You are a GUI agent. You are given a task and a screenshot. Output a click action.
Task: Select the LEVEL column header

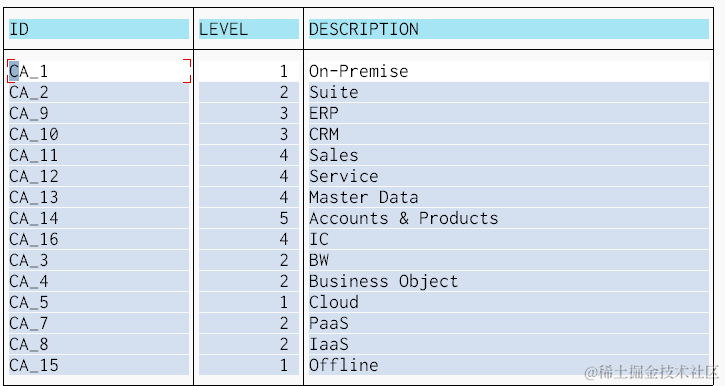coord(249,29)
